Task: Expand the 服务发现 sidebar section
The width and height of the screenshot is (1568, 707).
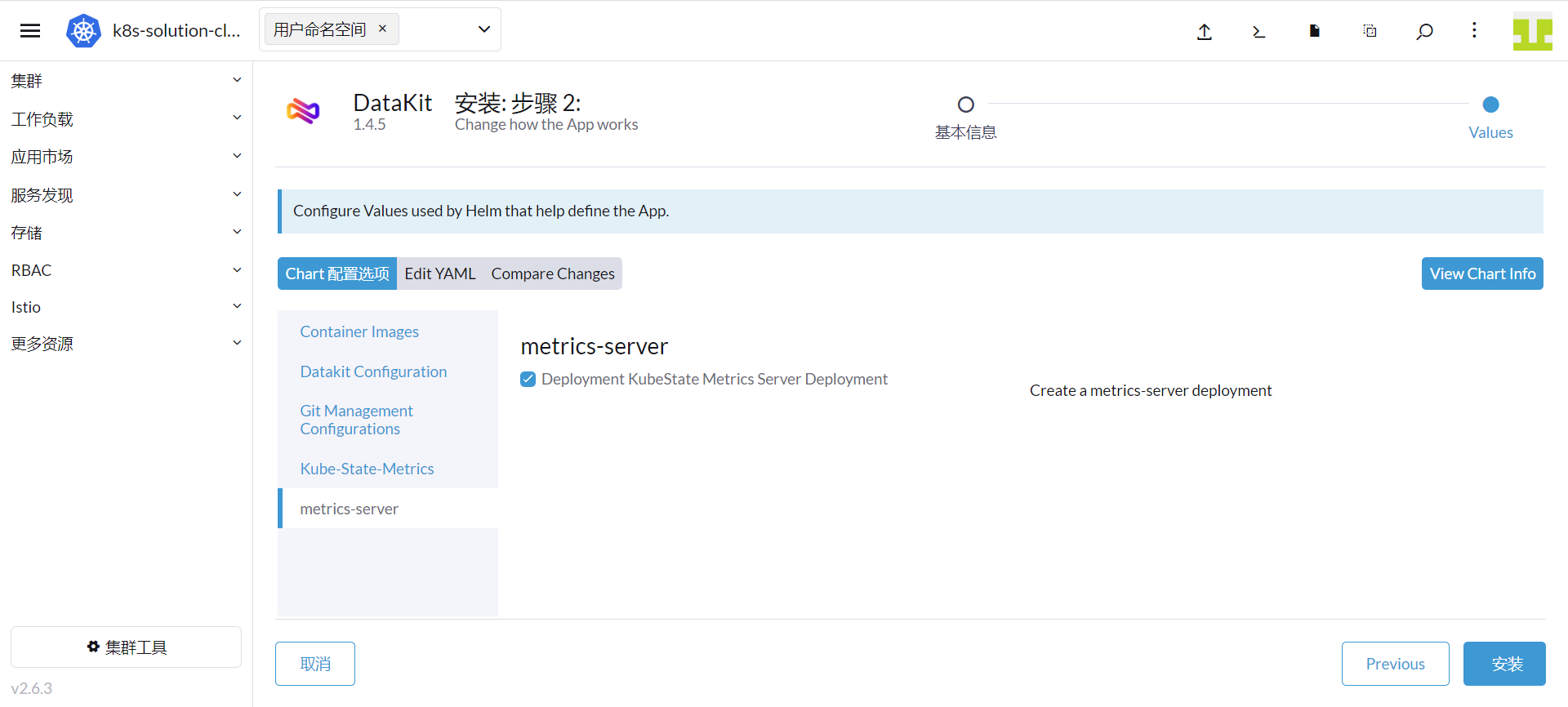Action: point(126,195)
